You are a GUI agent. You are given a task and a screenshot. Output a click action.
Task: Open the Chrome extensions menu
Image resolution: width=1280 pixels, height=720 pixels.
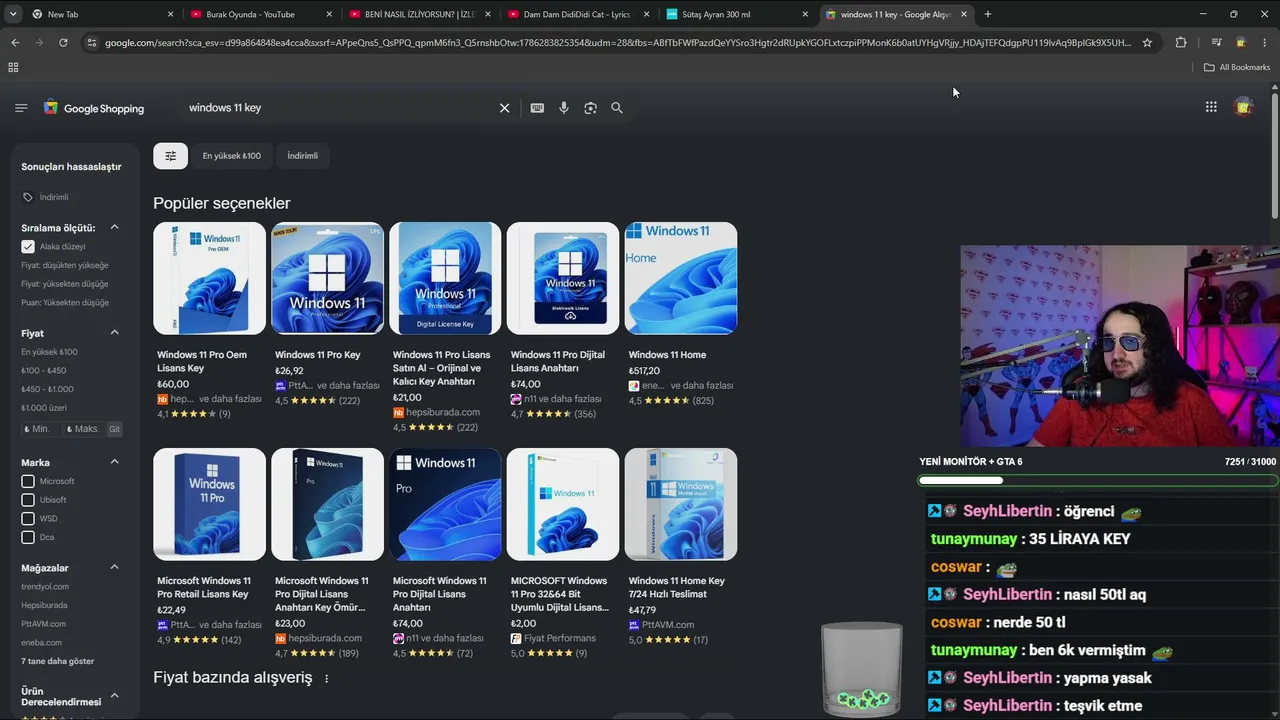click(x=1181, y=42)
